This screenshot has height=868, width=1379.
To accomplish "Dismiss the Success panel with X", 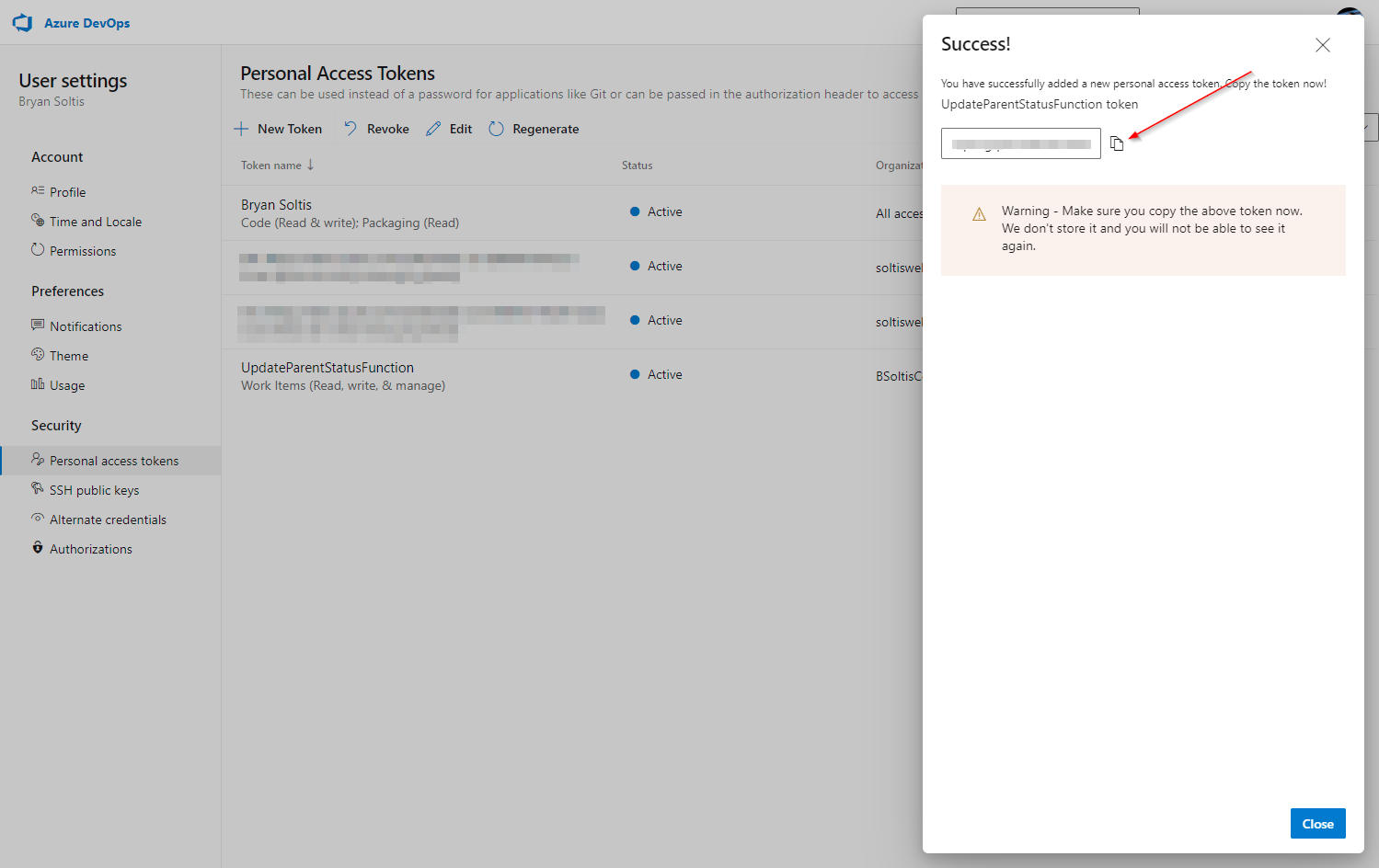I will tap(1322, 45).
